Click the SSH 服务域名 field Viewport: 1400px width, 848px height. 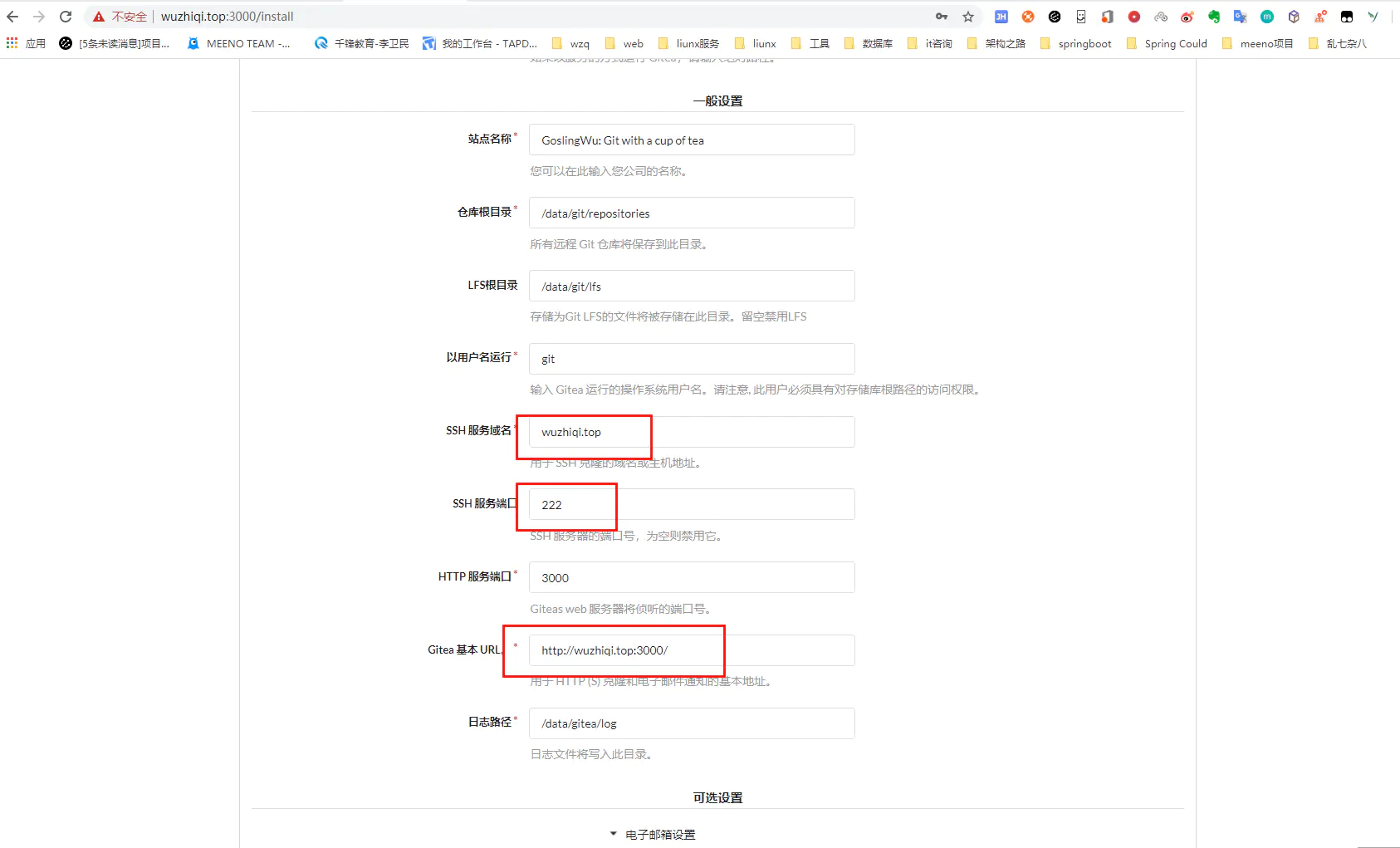(692, 432)
